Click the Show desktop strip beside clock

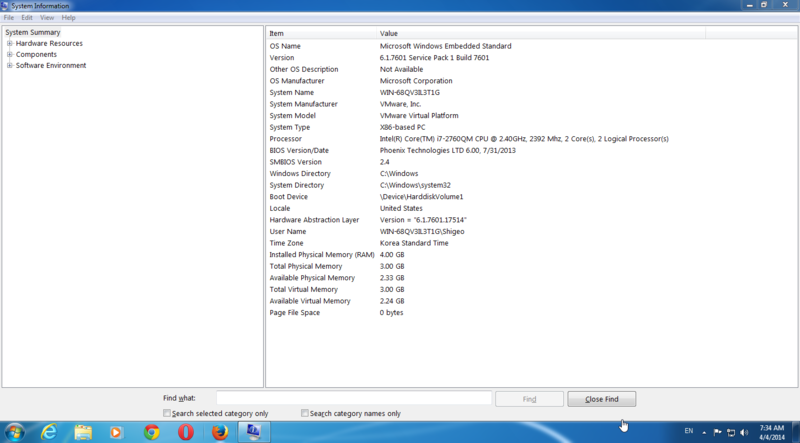[x=796, y=432]
